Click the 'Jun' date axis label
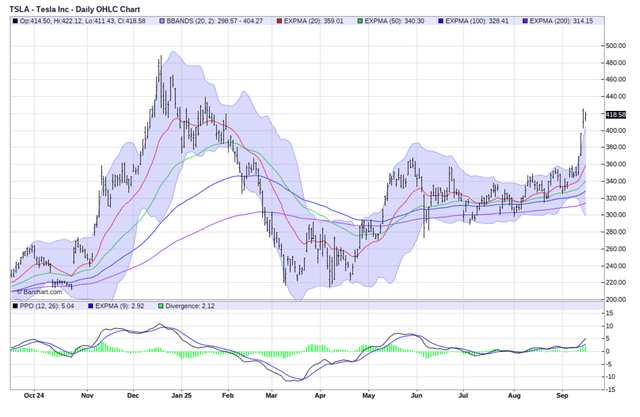This screenshot has height=417, width=640. pos(417,396)
